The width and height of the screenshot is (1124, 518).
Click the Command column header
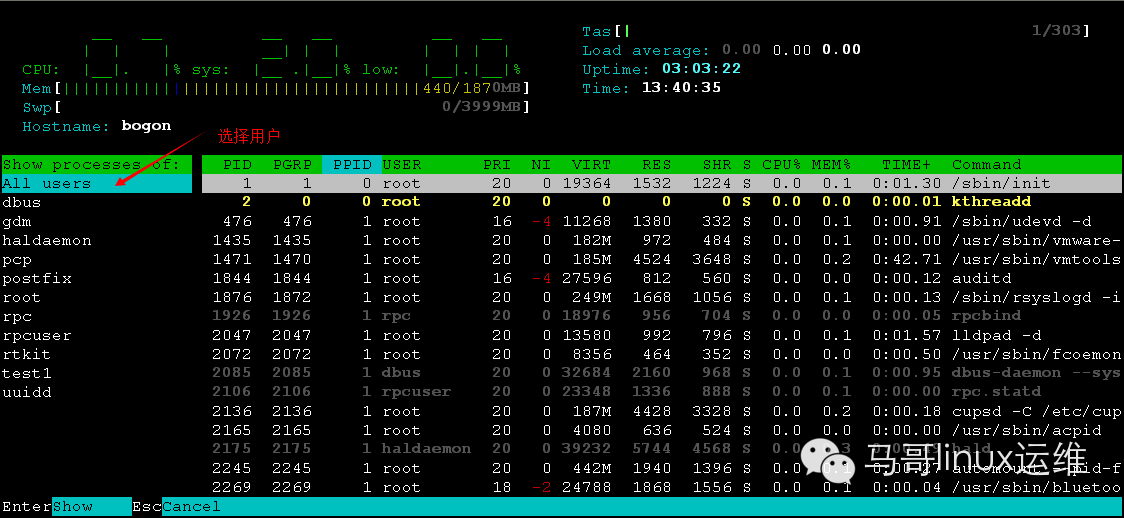click(986, 165)
